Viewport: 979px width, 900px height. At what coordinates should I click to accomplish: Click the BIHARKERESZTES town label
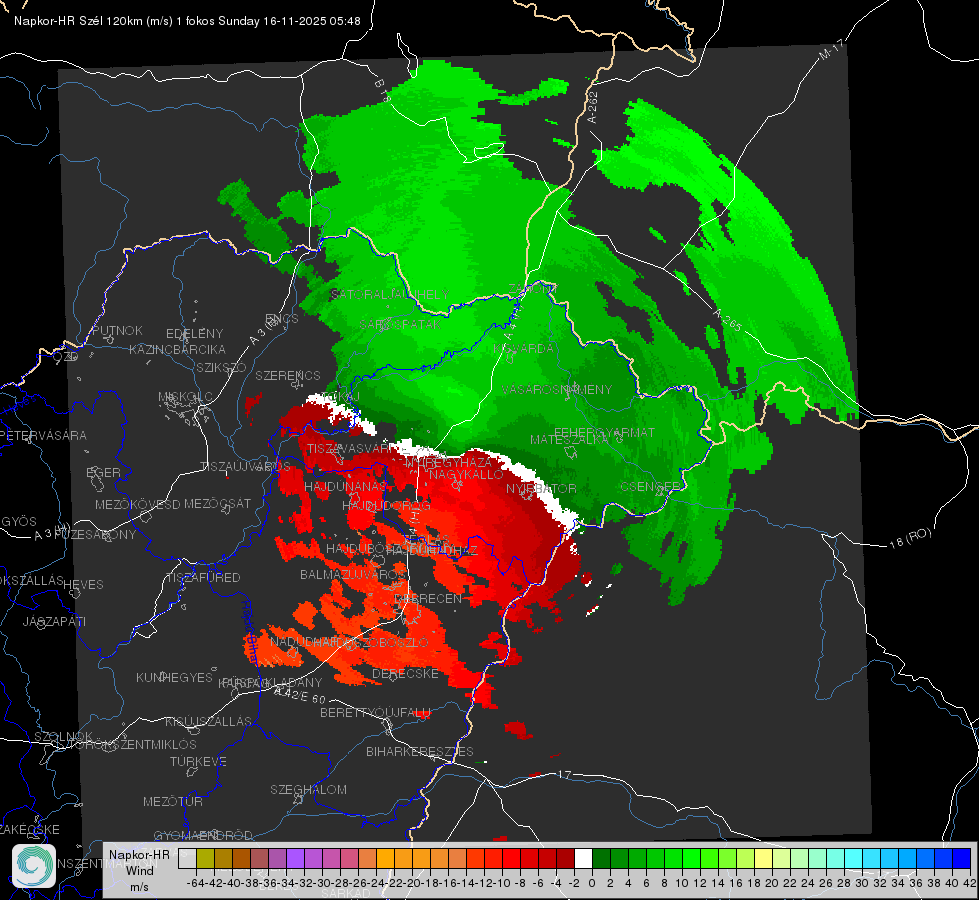tap(420, 751)
